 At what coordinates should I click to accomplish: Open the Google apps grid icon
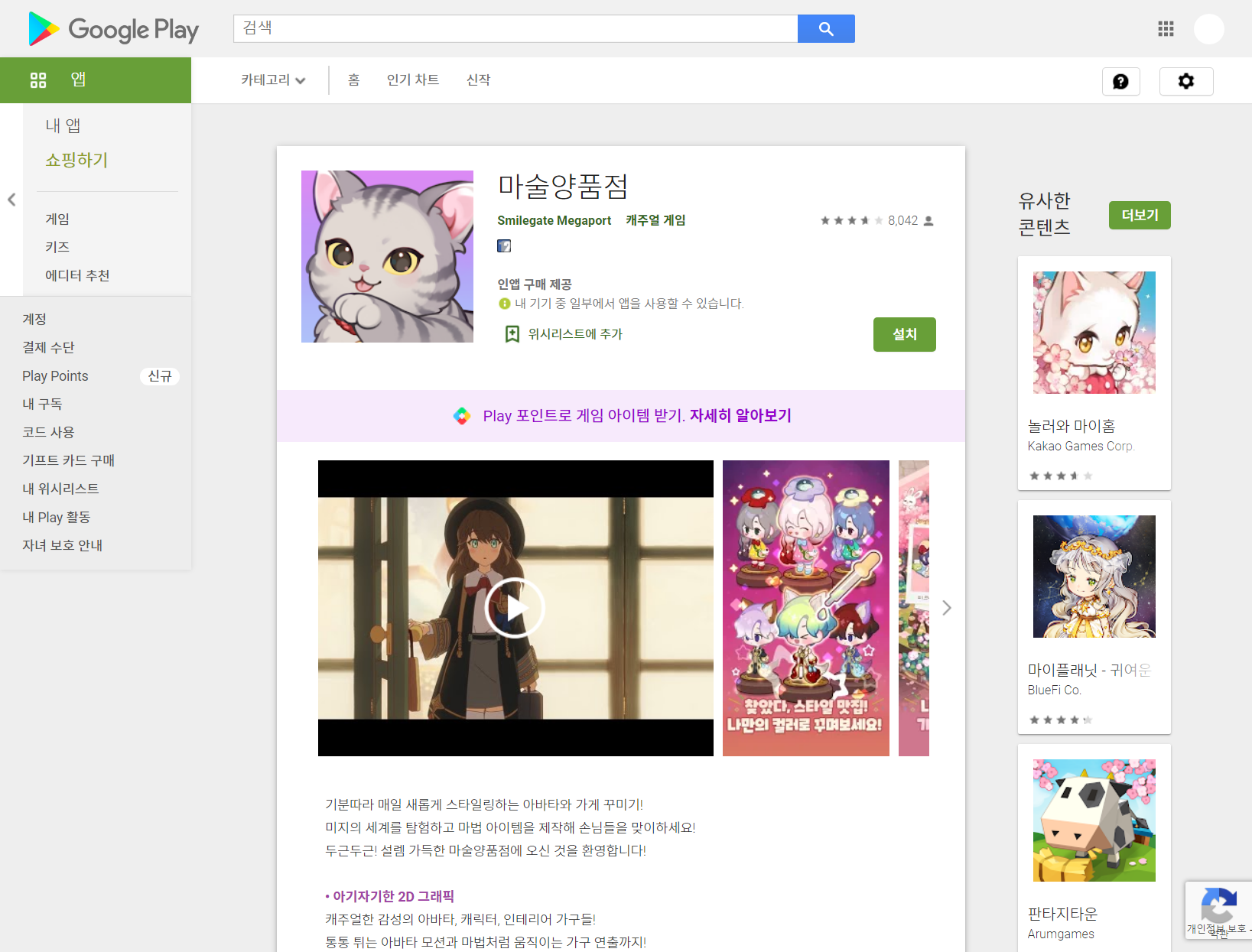[1166, 29]
